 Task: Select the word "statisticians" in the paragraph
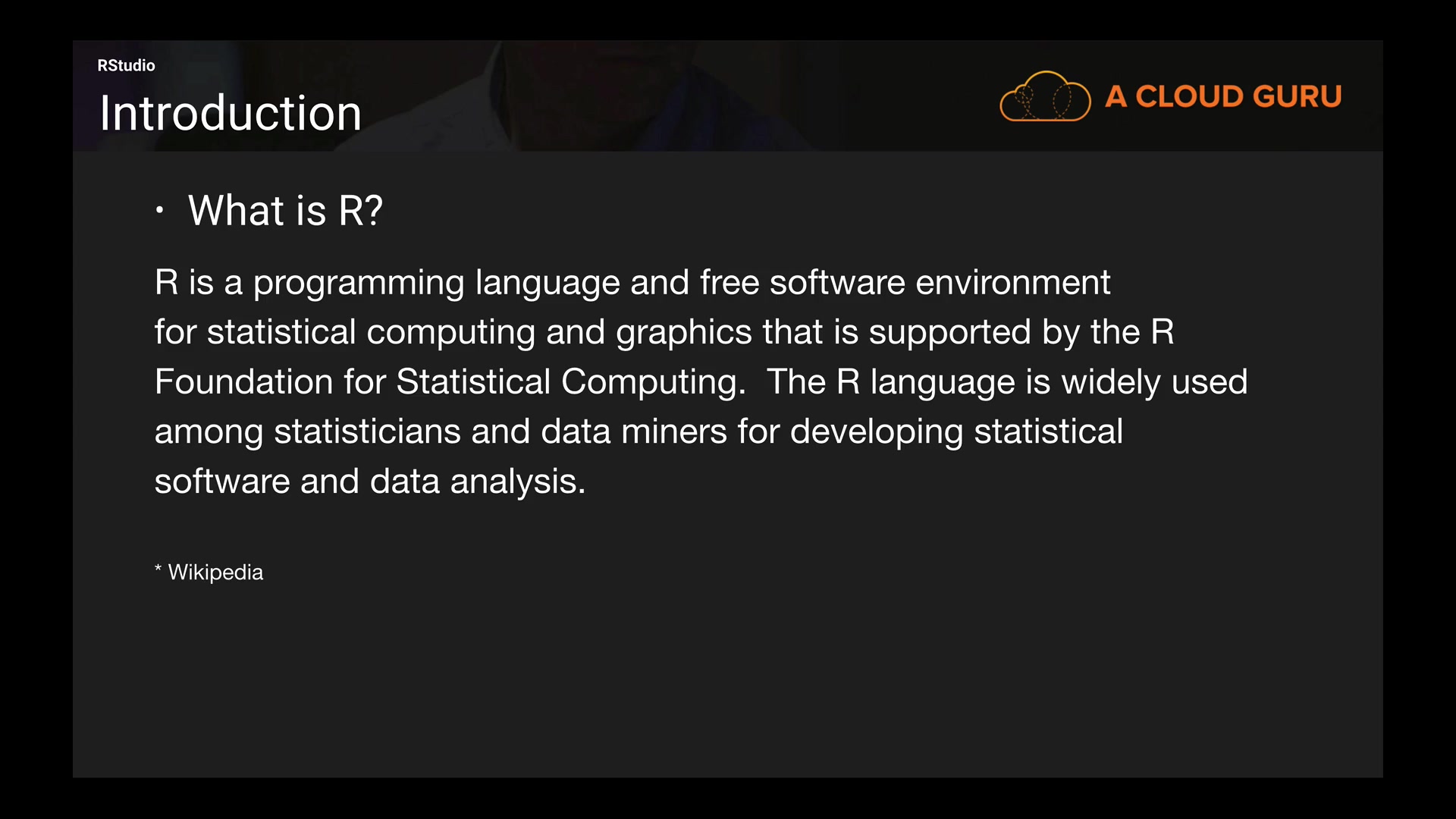[367, 431]
